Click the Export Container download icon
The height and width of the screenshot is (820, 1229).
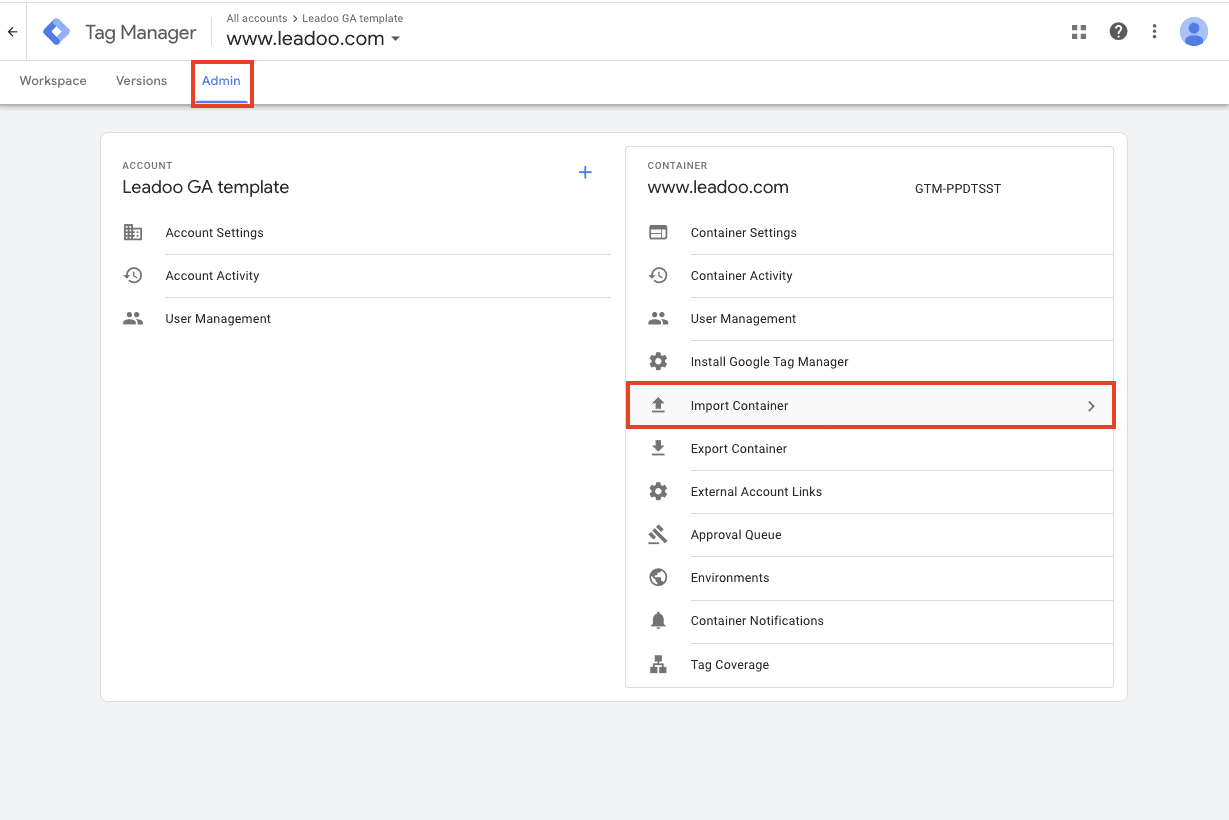[658, 448]
